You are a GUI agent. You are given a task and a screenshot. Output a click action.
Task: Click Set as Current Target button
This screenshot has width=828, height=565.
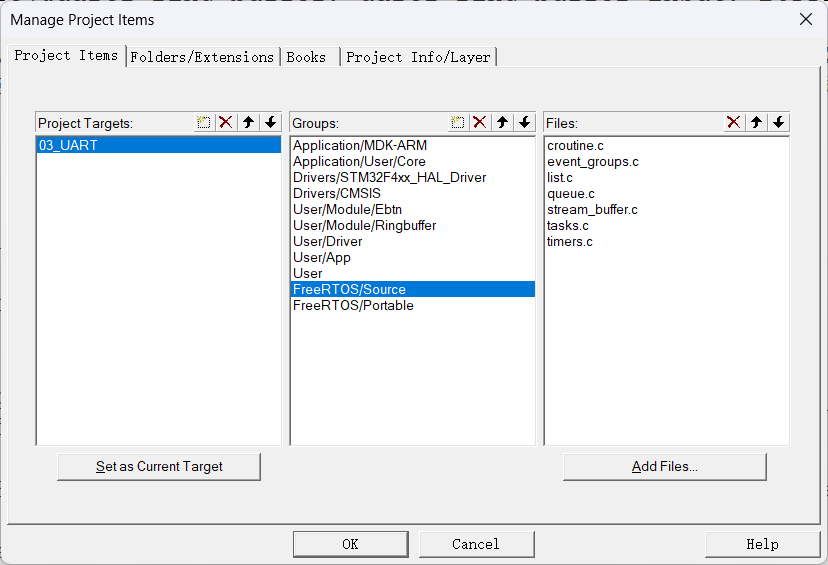(x=159, y=467)
